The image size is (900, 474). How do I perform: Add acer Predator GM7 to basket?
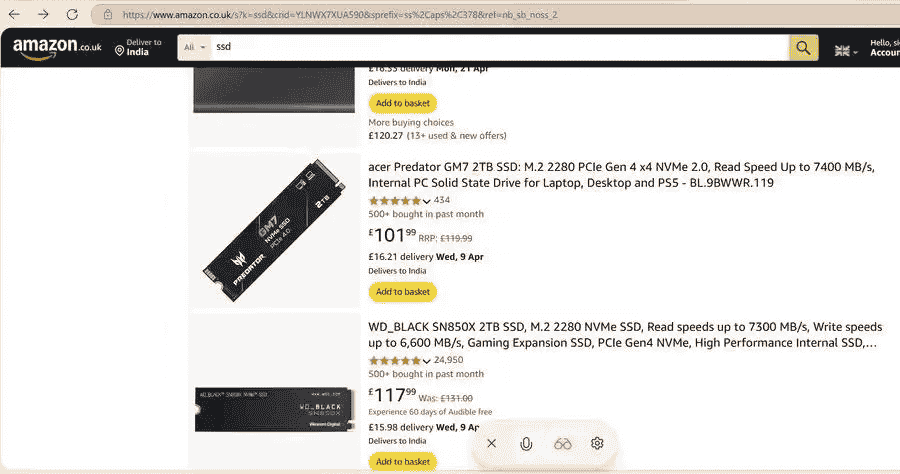pos(403,292)
